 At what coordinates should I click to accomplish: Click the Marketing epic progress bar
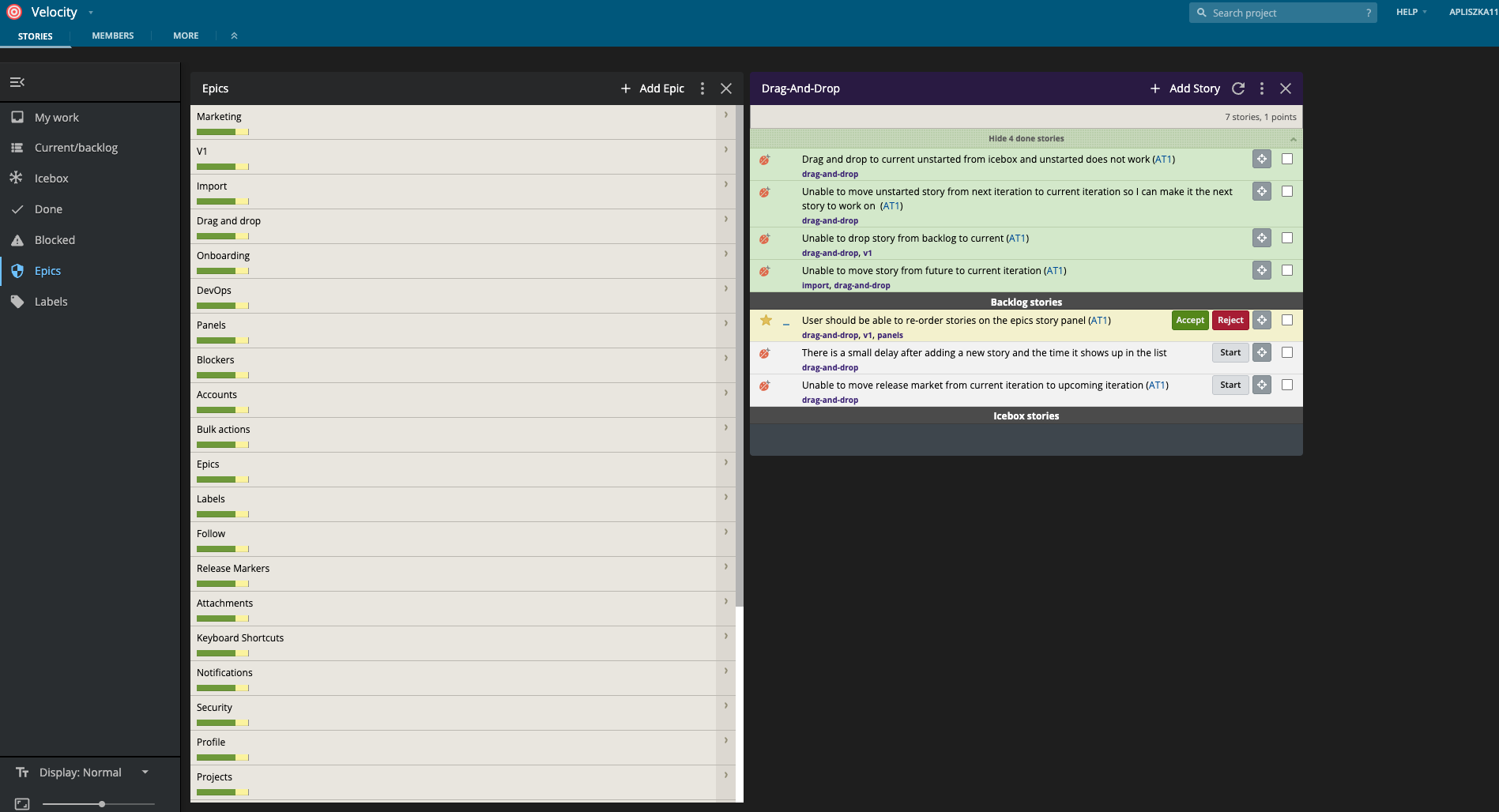click(223, 132)
